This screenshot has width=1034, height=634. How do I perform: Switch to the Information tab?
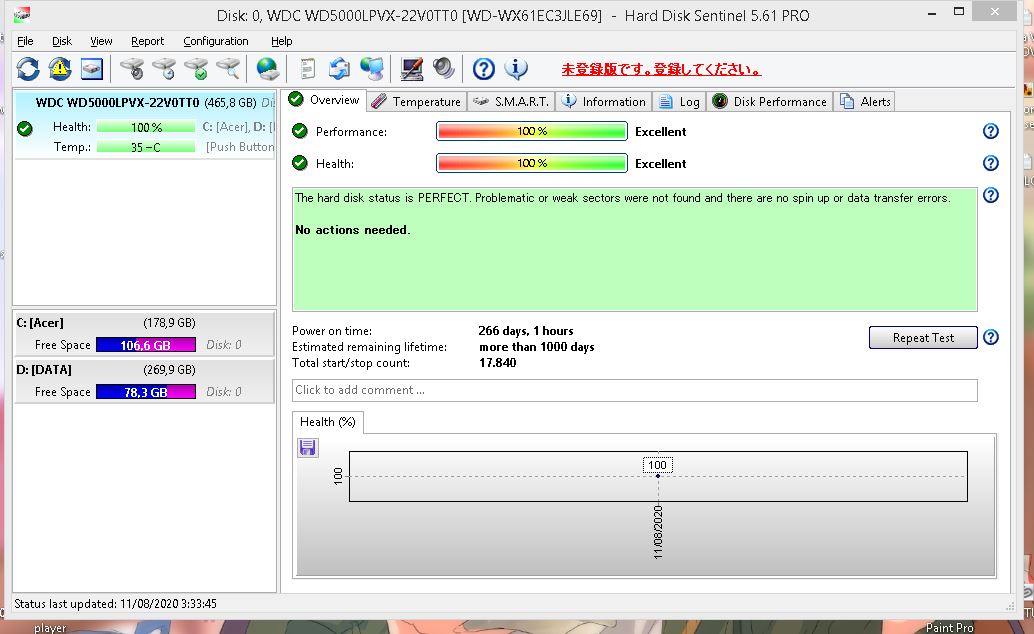click(604, 102)
